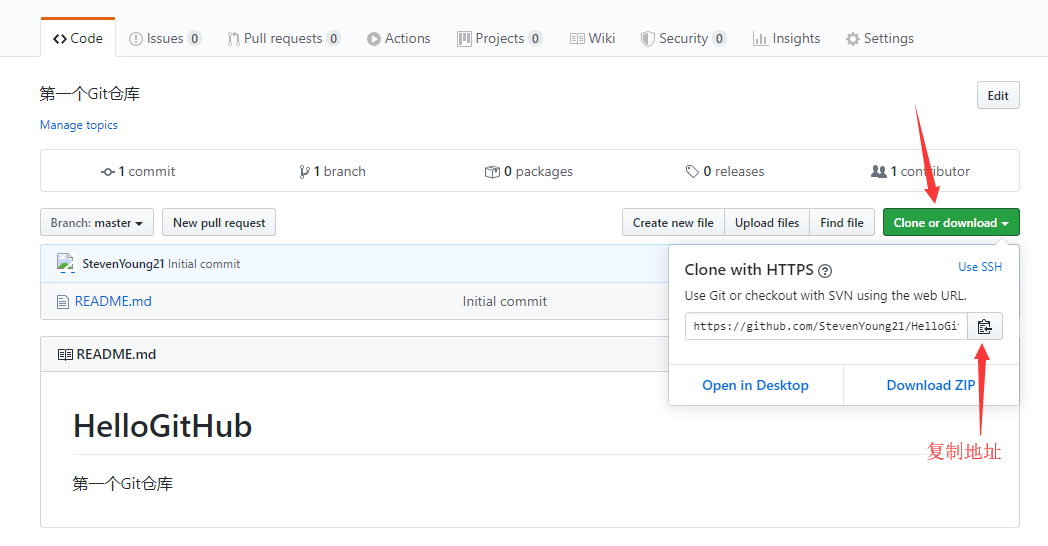Click the Download ZIP link
This screenshot has width=1048, height=546.
point(931,385)
